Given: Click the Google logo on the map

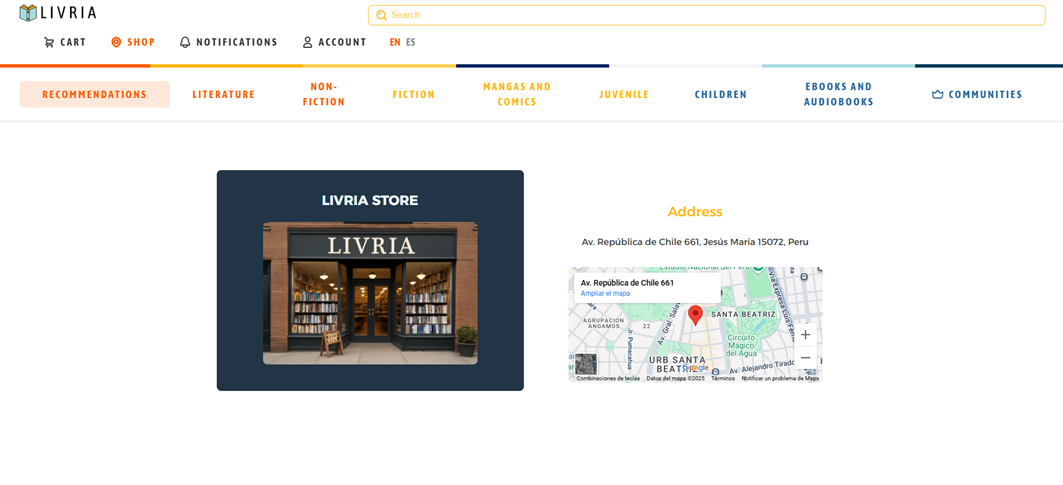Looking at the screenshot, I should pyautogui.click(x=695, y=368).
